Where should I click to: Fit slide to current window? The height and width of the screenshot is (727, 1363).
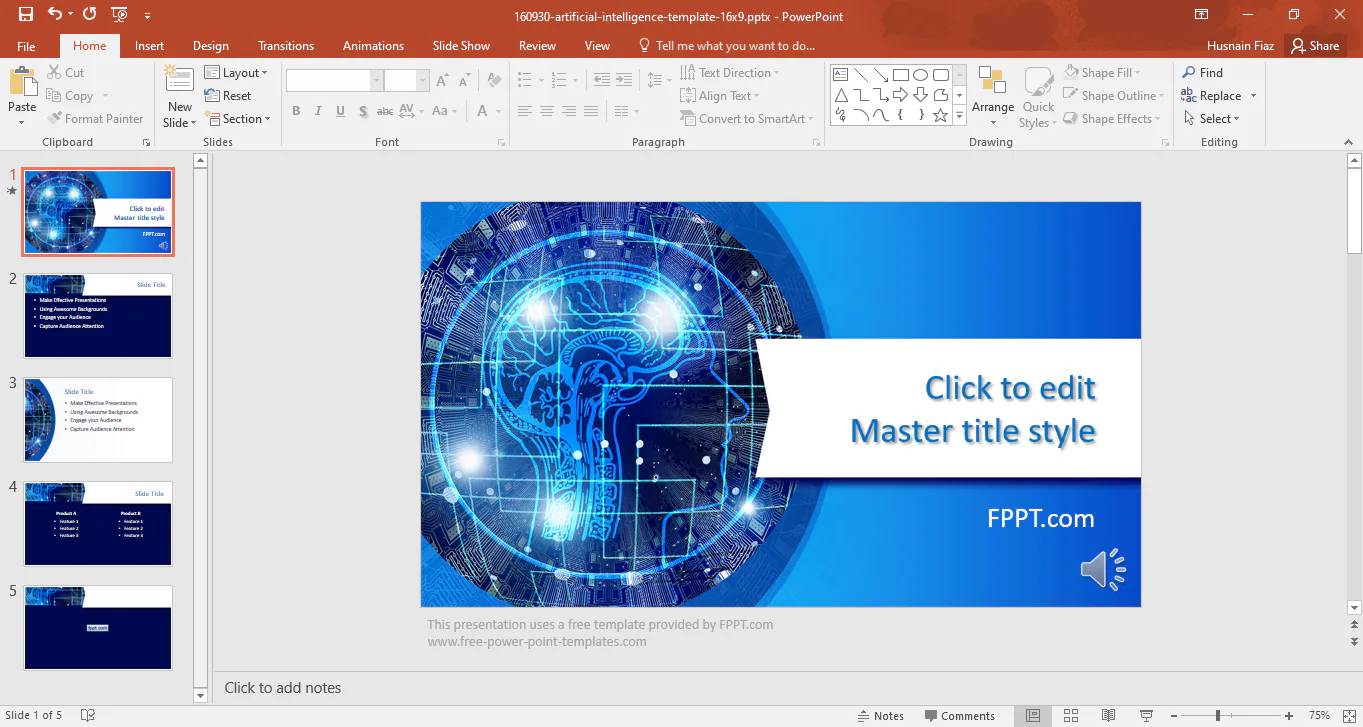[1349, 715]
